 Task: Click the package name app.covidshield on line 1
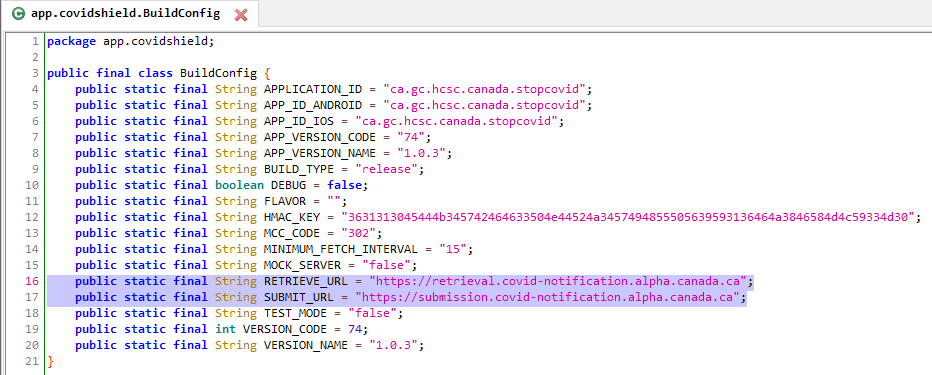156,42
